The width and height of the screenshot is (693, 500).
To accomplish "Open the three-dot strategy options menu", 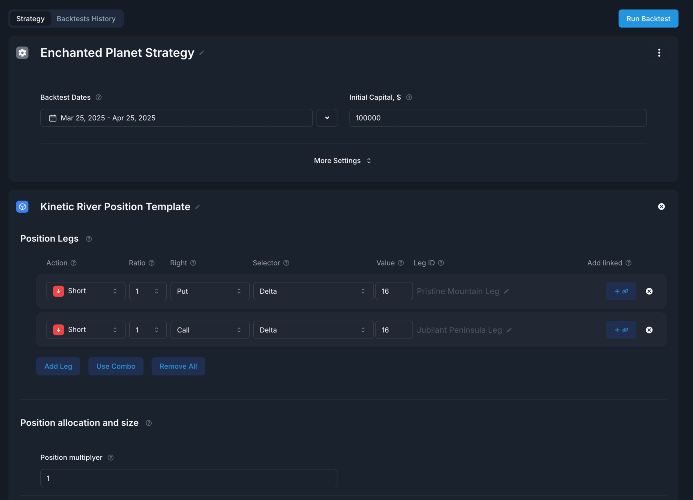I will pos(659,53).
